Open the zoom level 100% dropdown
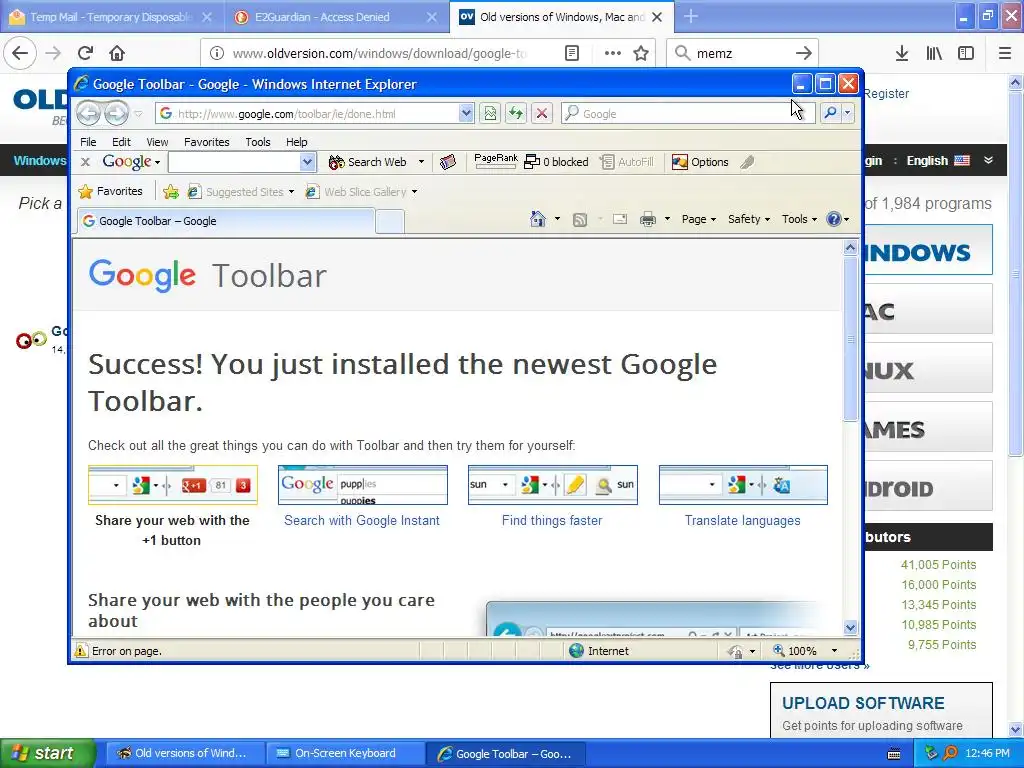1024x768 pixels. click(x=834, y=651)
